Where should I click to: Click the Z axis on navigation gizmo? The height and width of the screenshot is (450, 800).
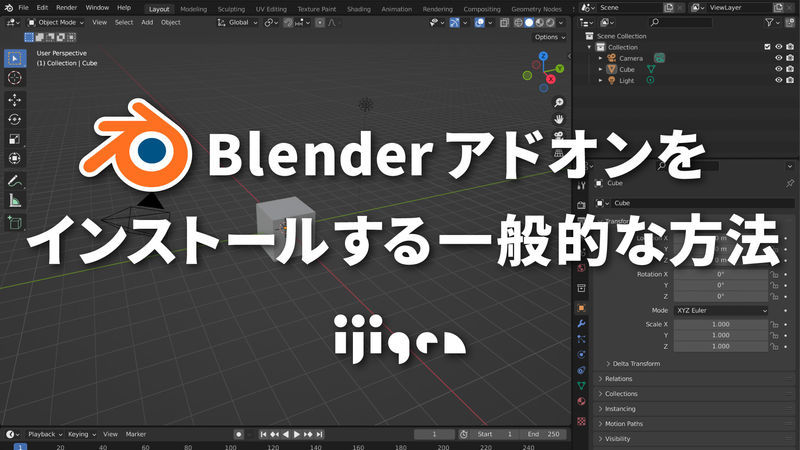point(543,56)
